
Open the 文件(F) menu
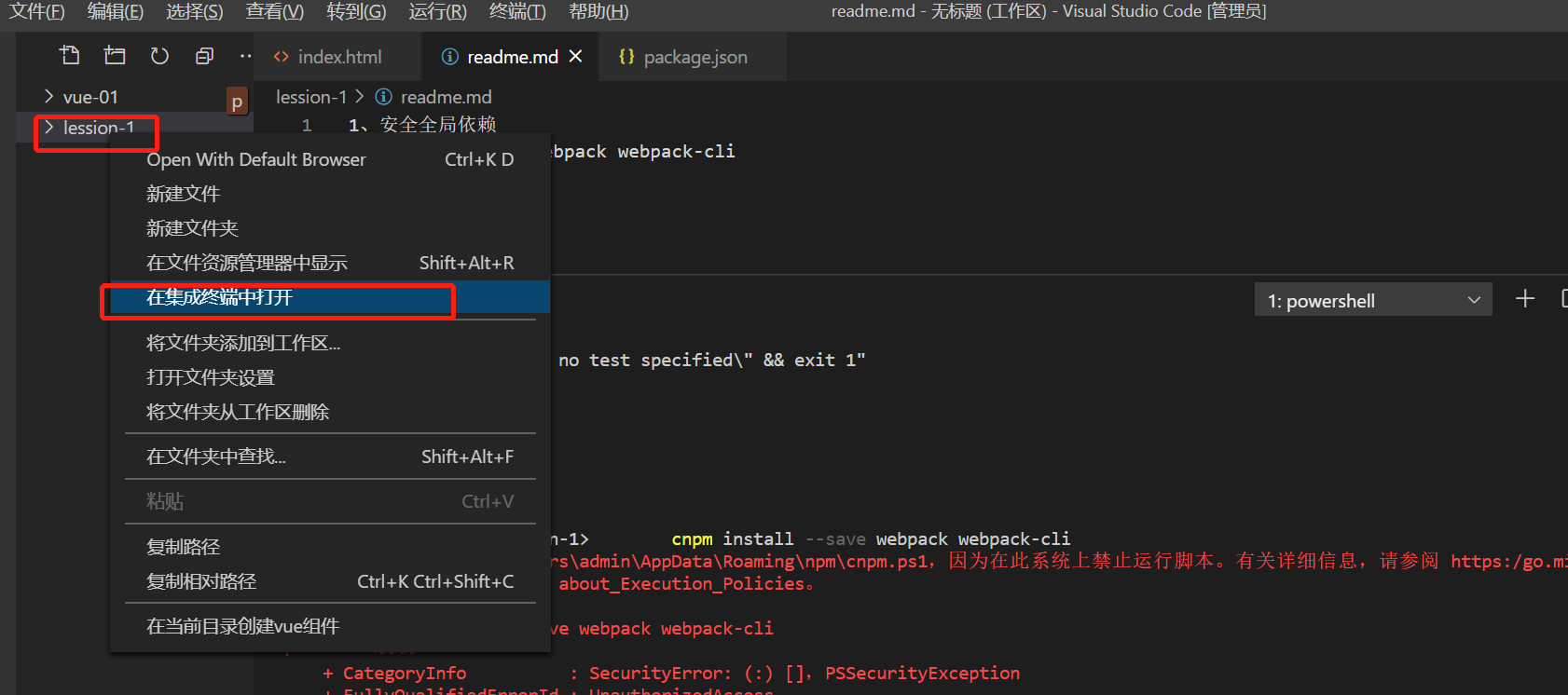(x=37, y=12)
